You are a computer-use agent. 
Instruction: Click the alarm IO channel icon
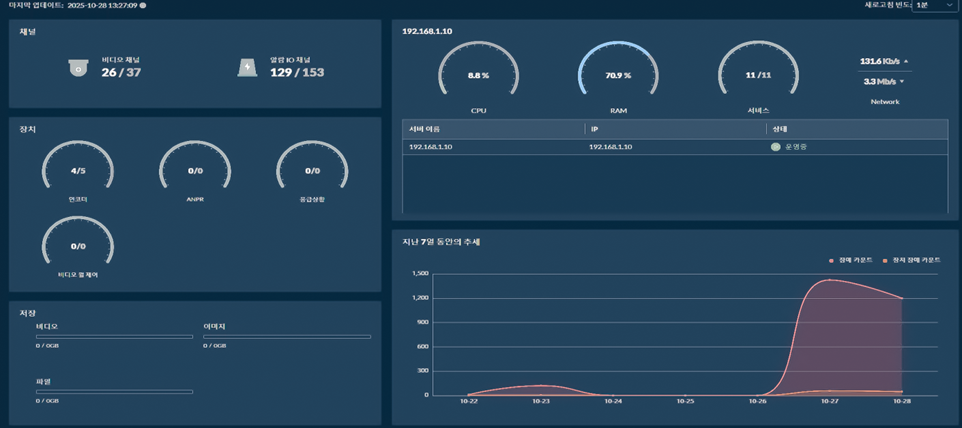[247, 67]
